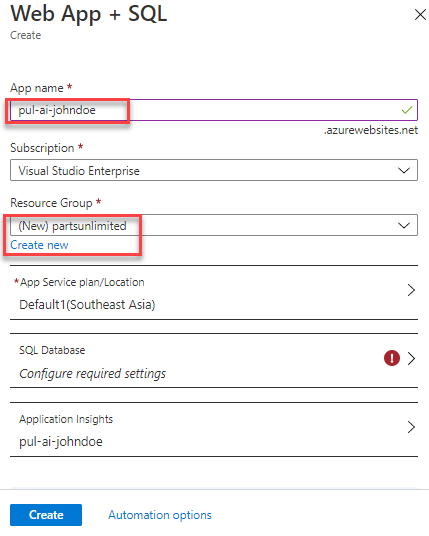
Task: Click the green validation checkmark icon
Action: coord(407,110)
